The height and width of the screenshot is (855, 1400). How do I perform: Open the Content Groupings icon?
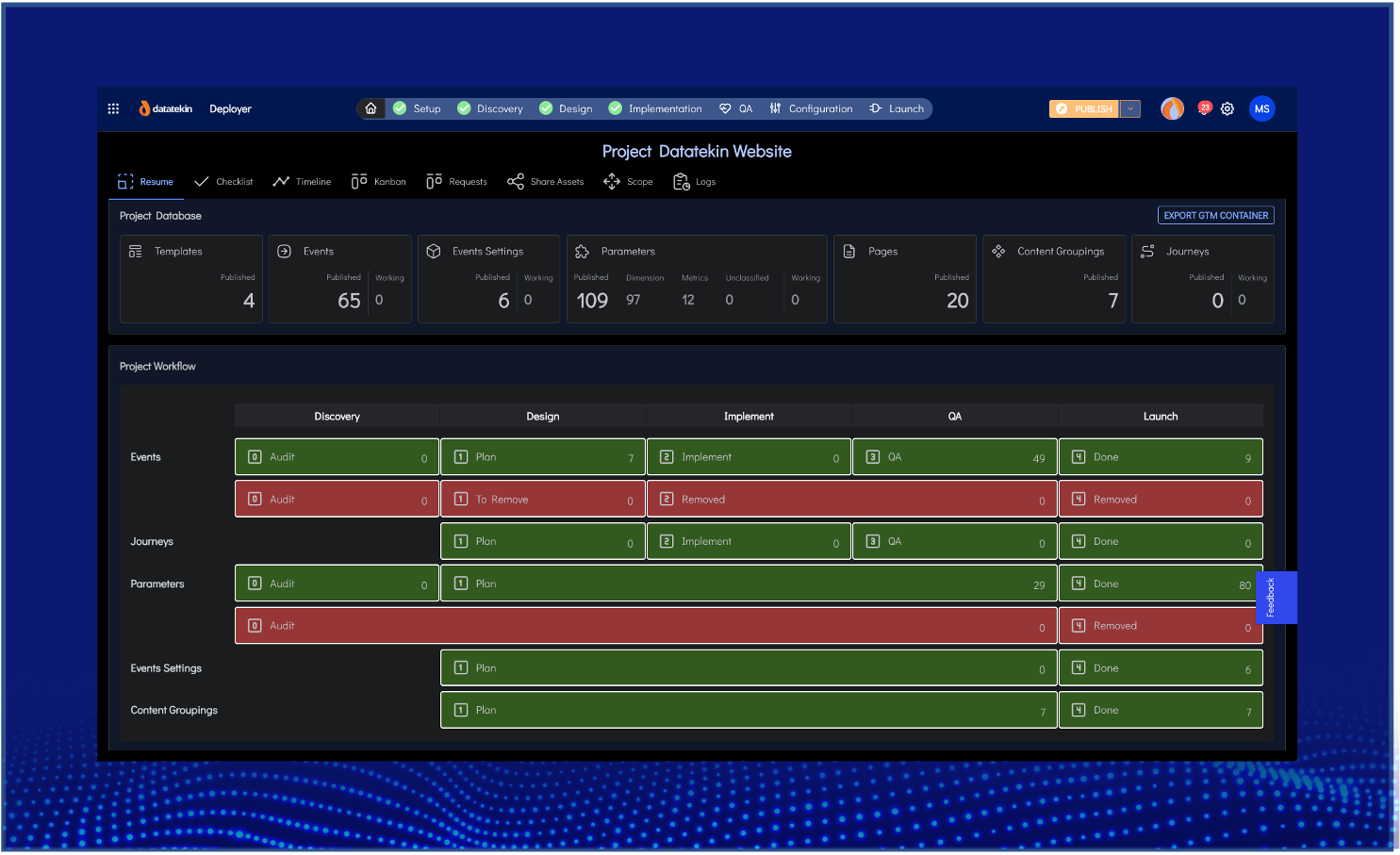click(x=998, y=251)
